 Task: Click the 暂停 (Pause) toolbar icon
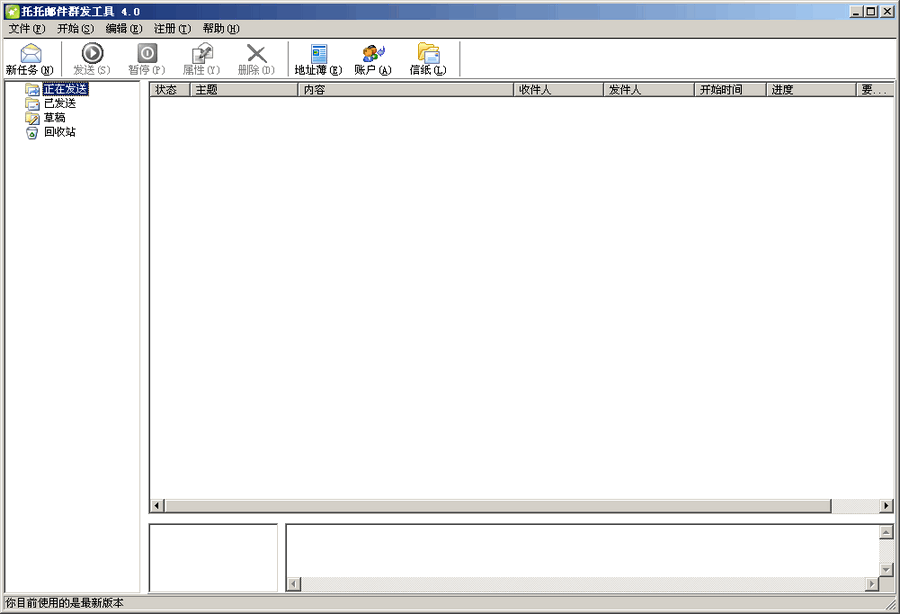pos(147,54)
